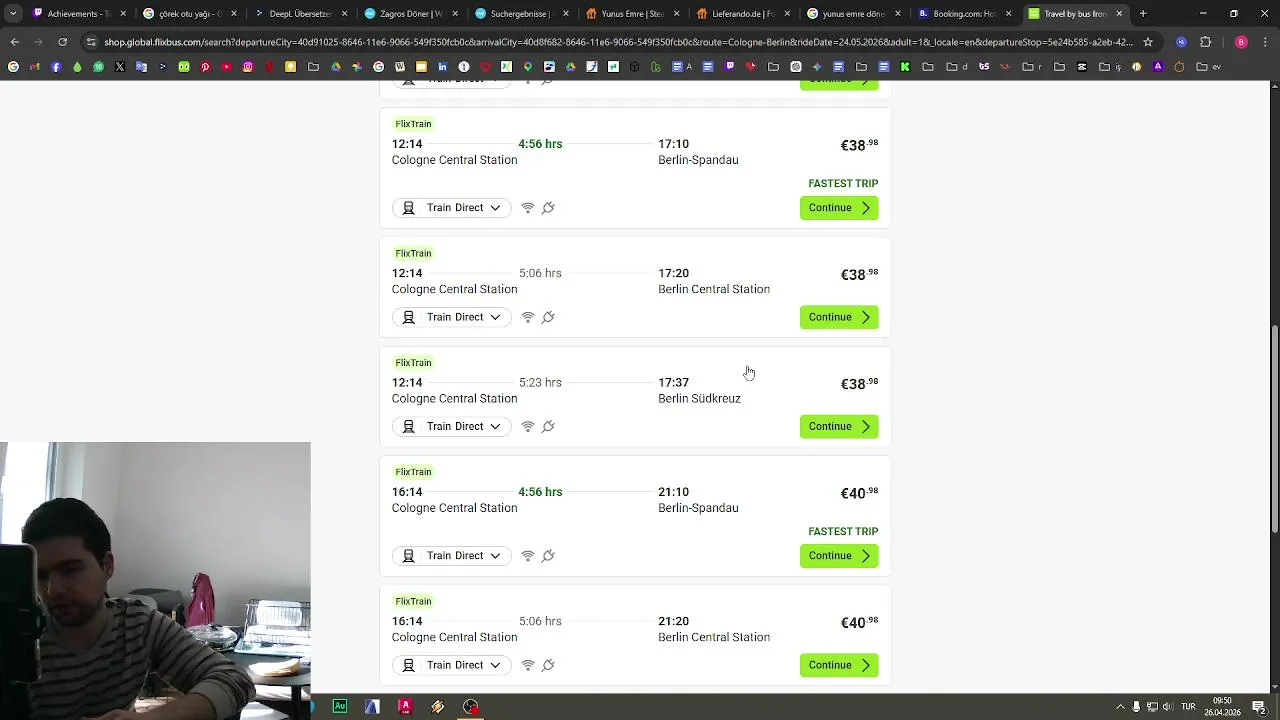Click Wi-Fi icon on 21:10 Berlin-Spandau trip

click(528, 556)
